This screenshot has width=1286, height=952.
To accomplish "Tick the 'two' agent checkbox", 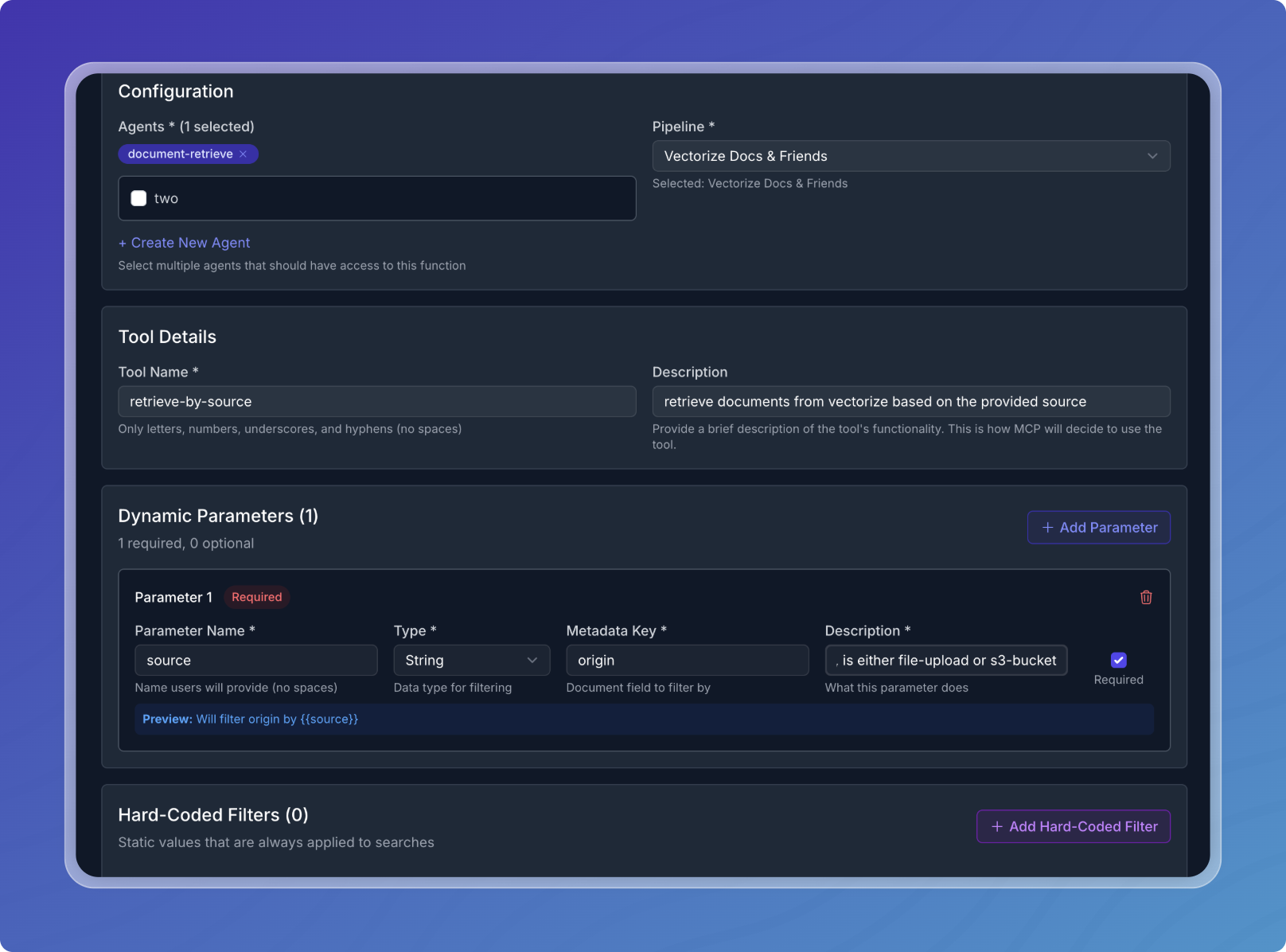I will click(138, 198).
